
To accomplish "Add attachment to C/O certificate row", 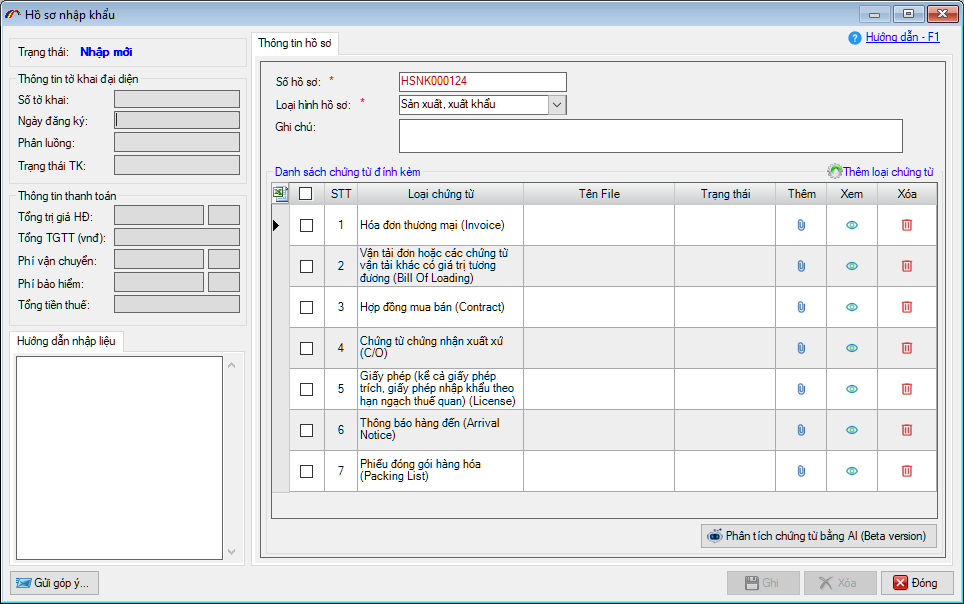I will pyautogui.click(x=801, y=348).
